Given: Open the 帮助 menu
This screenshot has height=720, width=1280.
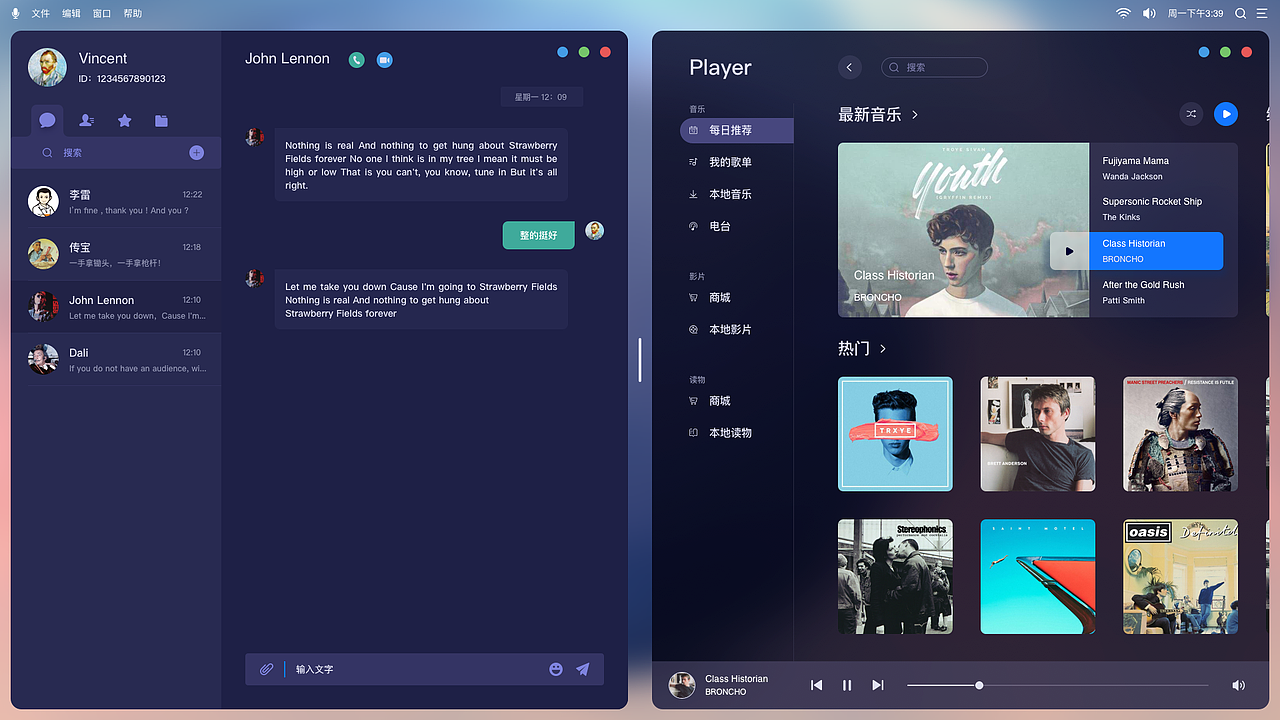Looking at the screenshot, I should tap(133, 14).
